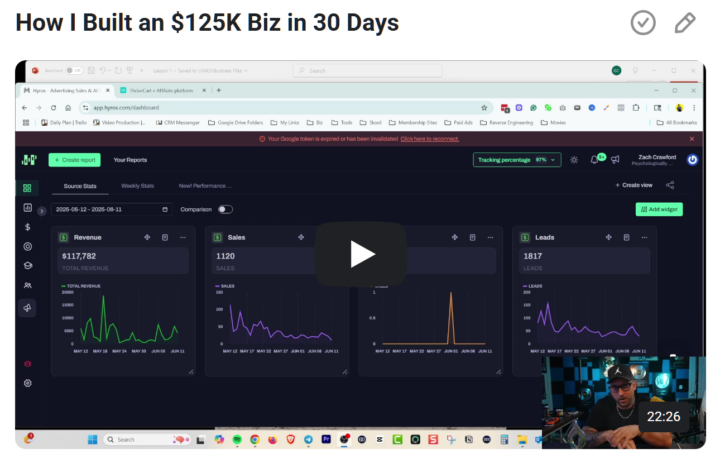This screenshot has height=458, width=720.
Task: Click the Windows taskbar Search box
Action: click(x=147, y=440)
